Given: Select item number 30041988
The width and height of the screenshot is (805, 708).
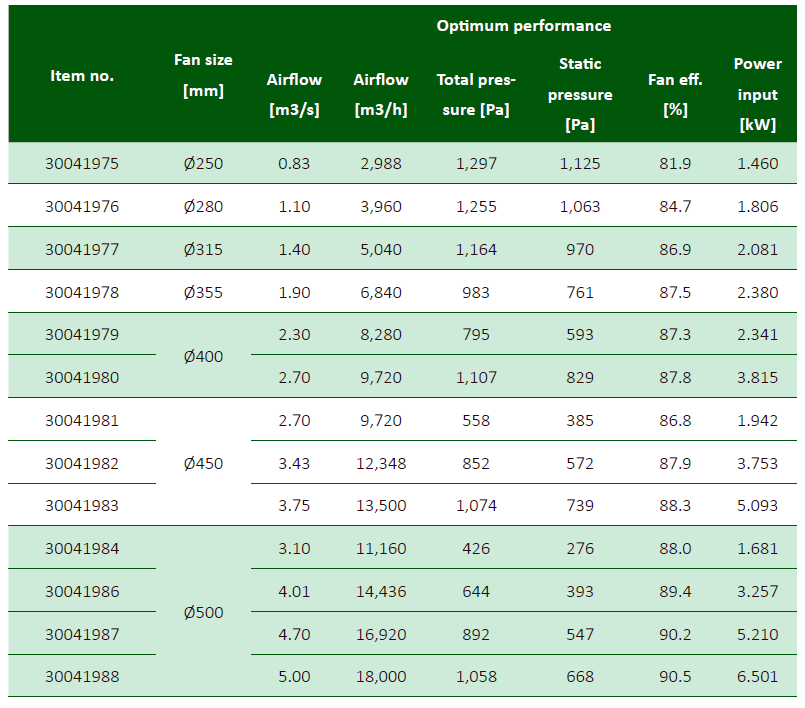Looking at the screenshot, I should coord(82,677).
